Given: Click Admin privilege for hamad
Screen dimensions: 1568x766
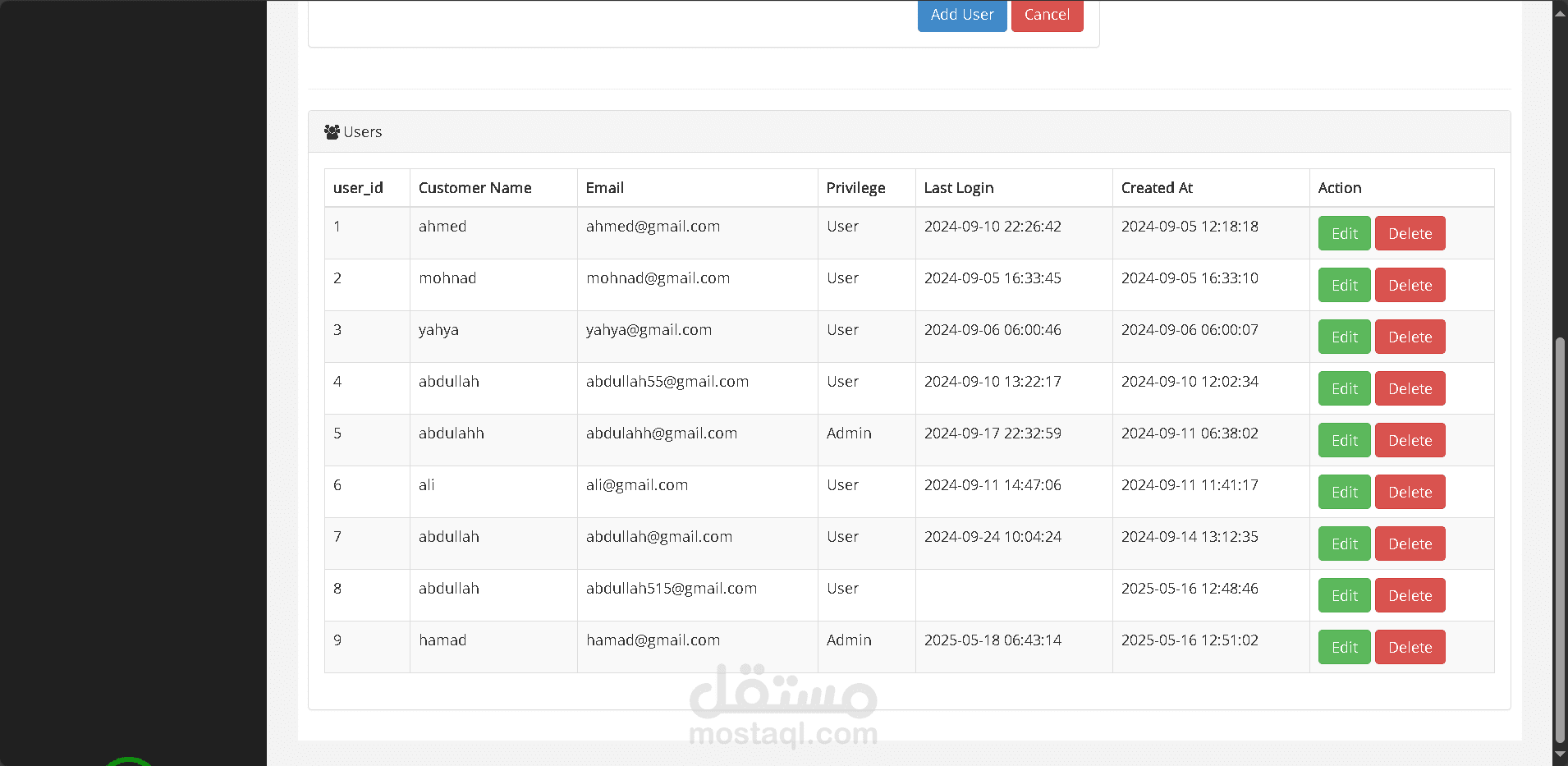Looking at the screenshot, I should tap(849, 640).
